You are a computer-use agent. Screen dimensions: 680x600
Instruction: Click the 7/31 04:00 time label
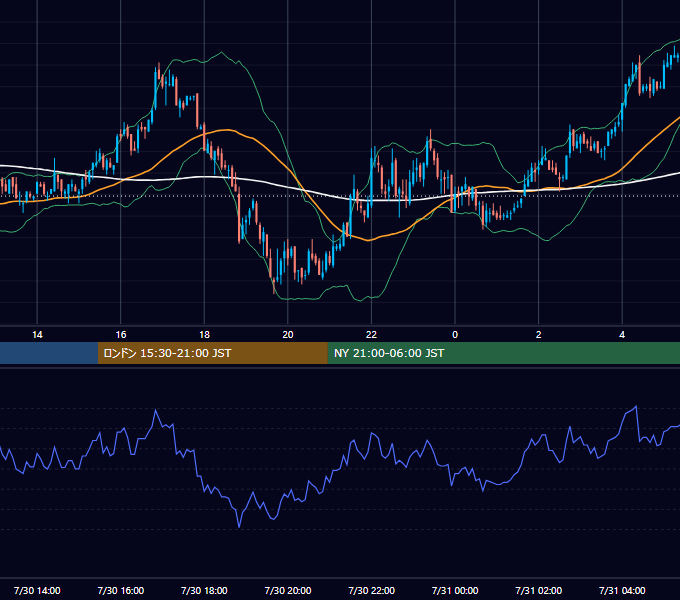tap(622, 590)
